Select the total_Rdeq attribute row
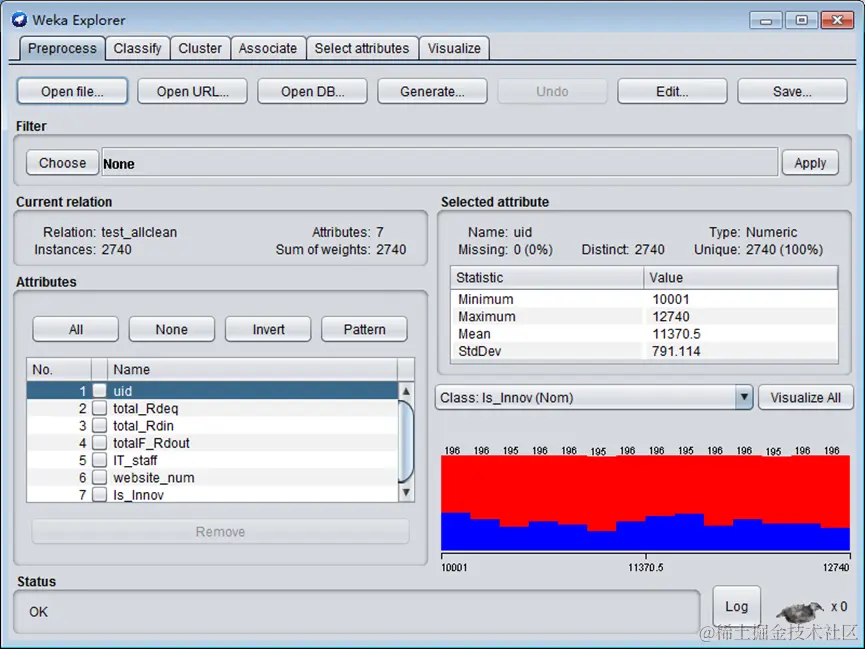Screen dimensions: 865x649 click(212, 408)
